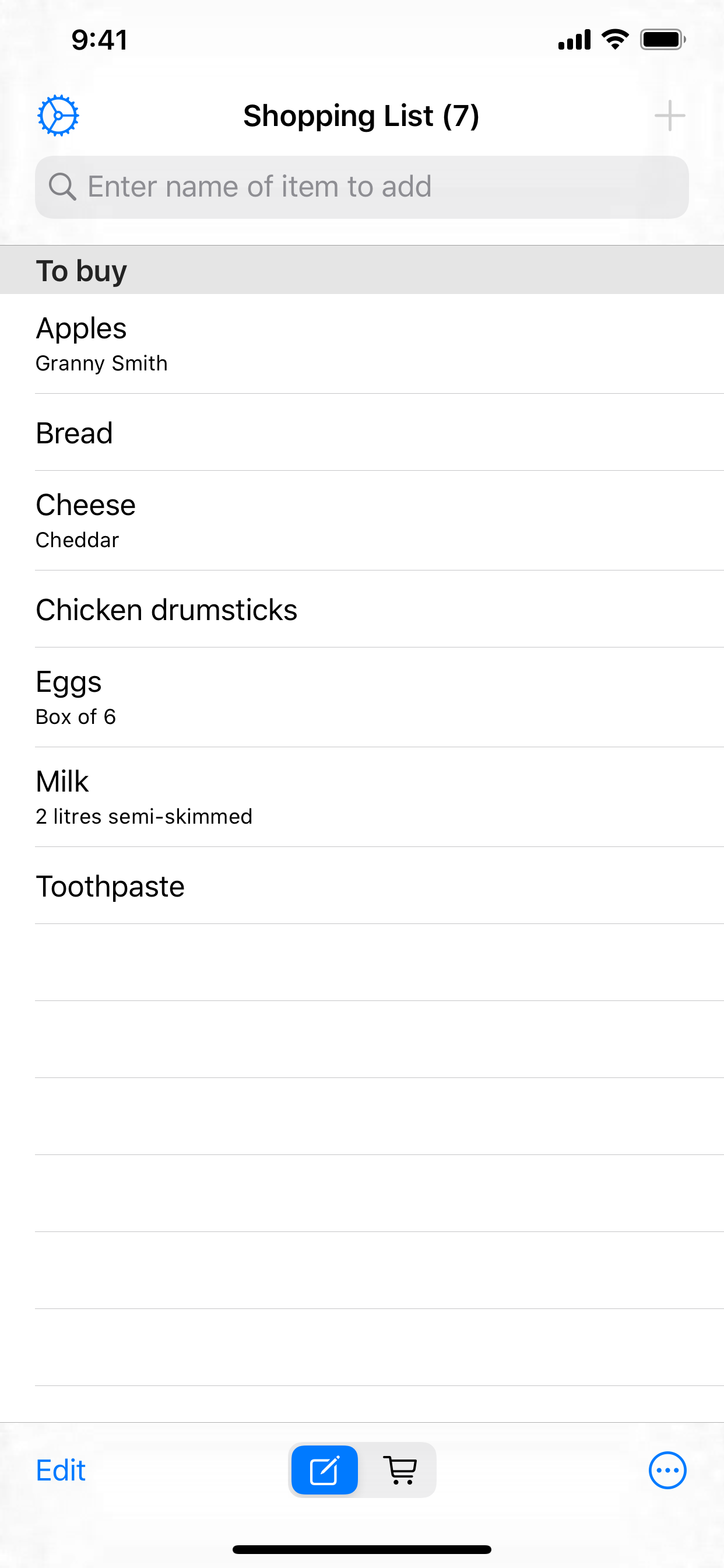Viewport: 724px width, 1568px height.
Task: Open the more options ellipsis button
Action: [x=667, y=1470]
